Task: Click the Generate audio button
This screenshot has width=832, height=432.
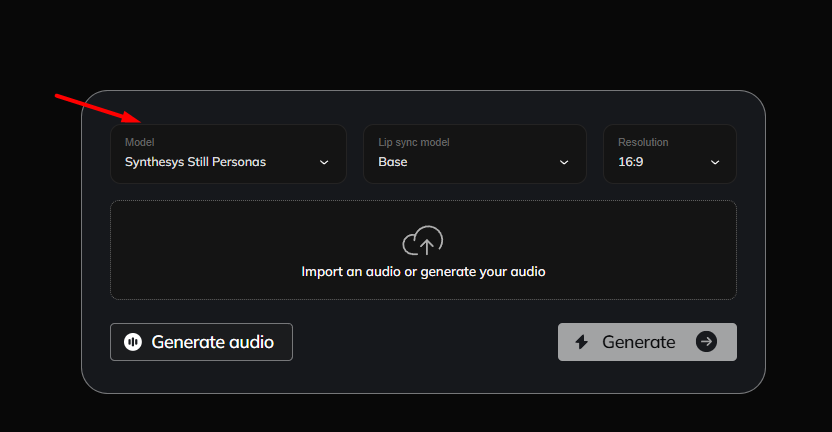Action: coord(201,342)
